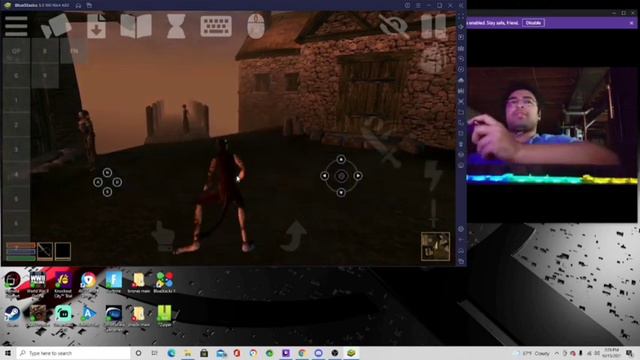Open the minimap thumbnail in game corner
The height and width of the screenshot is (360, 640).
(436, 246)
